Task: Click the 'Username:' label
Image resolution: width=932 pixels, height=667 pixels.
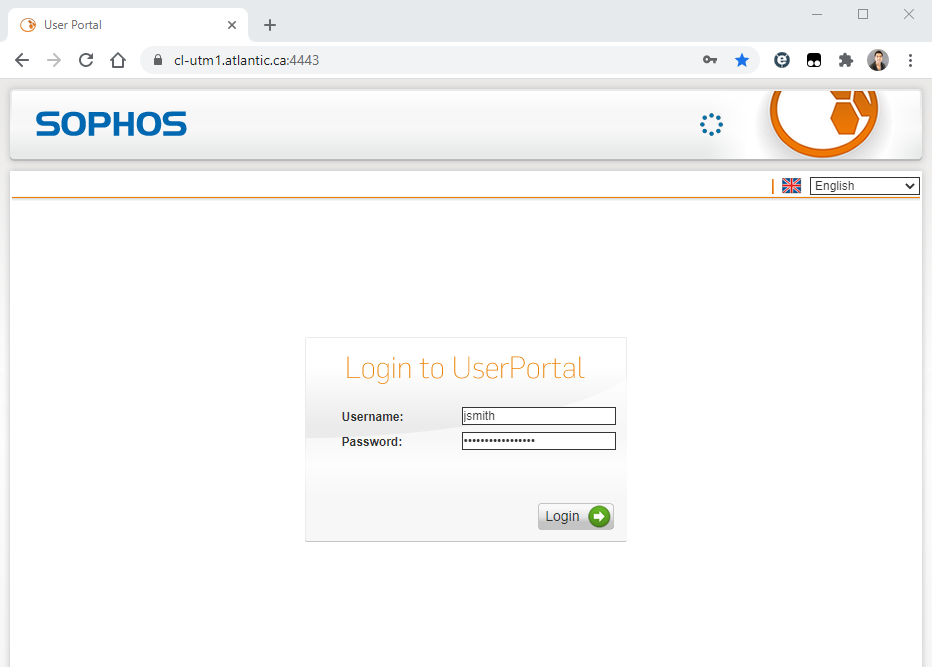Action: [372, 417]
